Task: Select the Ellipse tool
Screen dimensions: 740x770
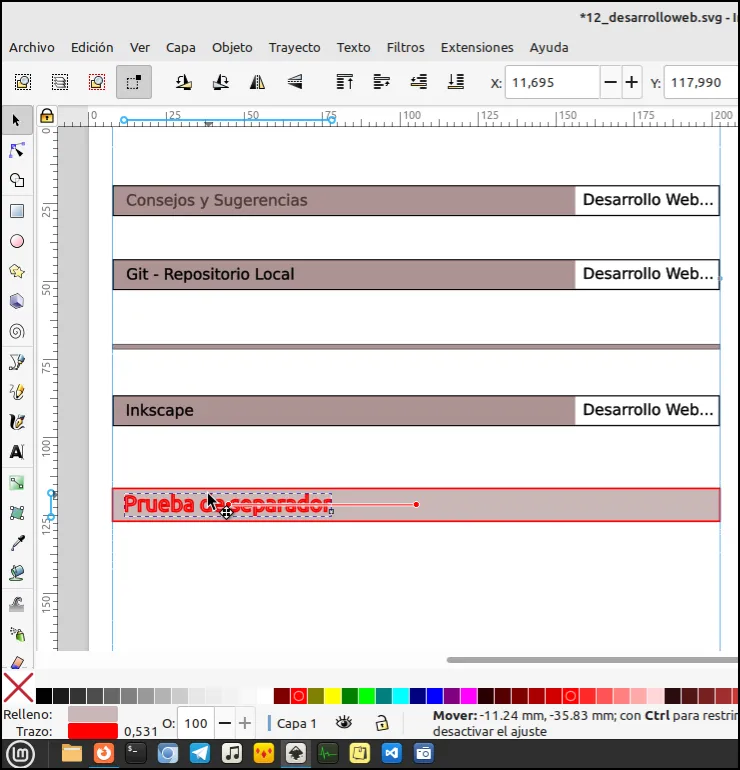Action: pos(17,241)
